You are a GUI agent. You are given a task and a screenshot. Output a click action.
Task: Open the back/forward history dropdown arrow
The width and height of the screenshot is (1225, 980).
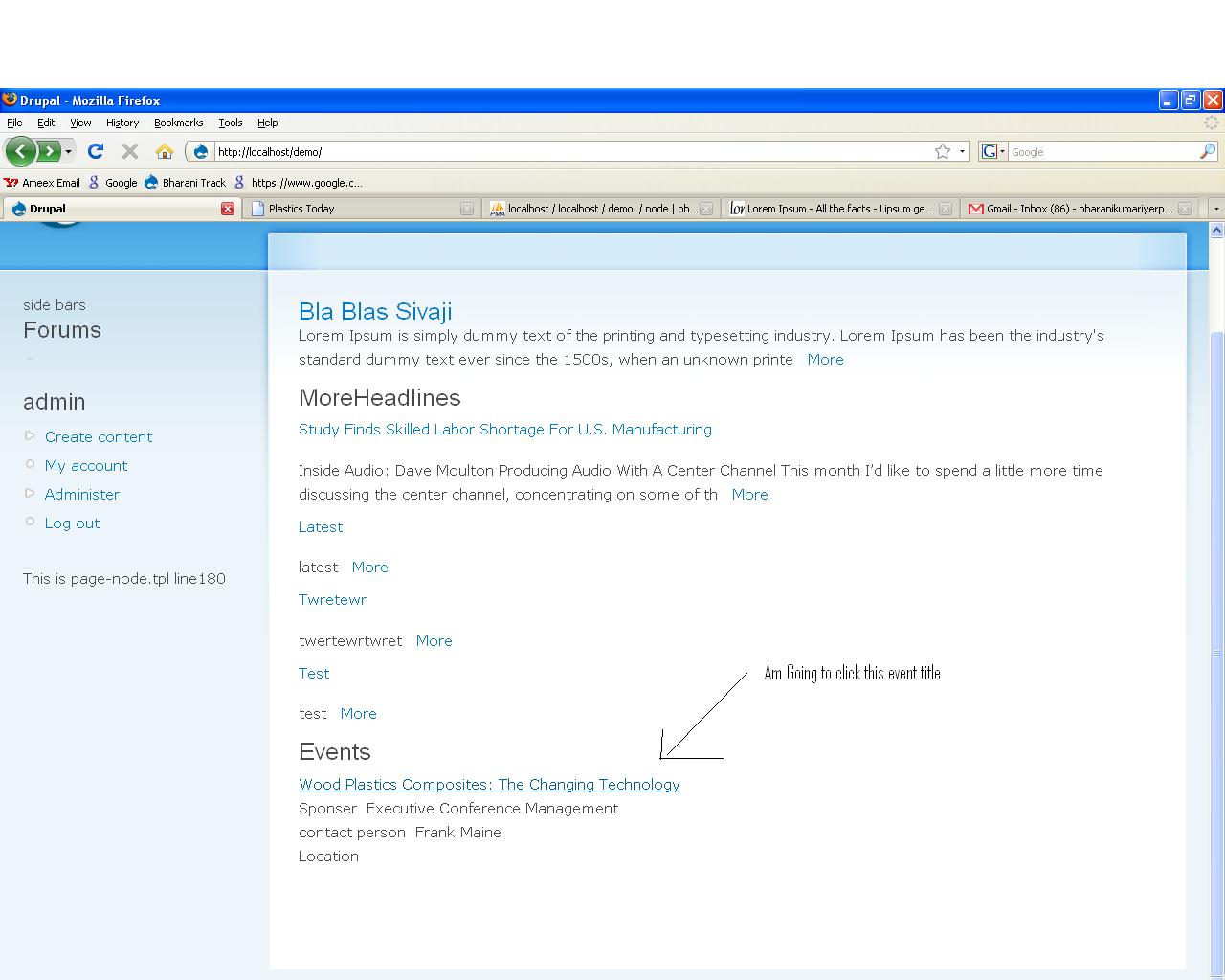click(x=68, y=152)
